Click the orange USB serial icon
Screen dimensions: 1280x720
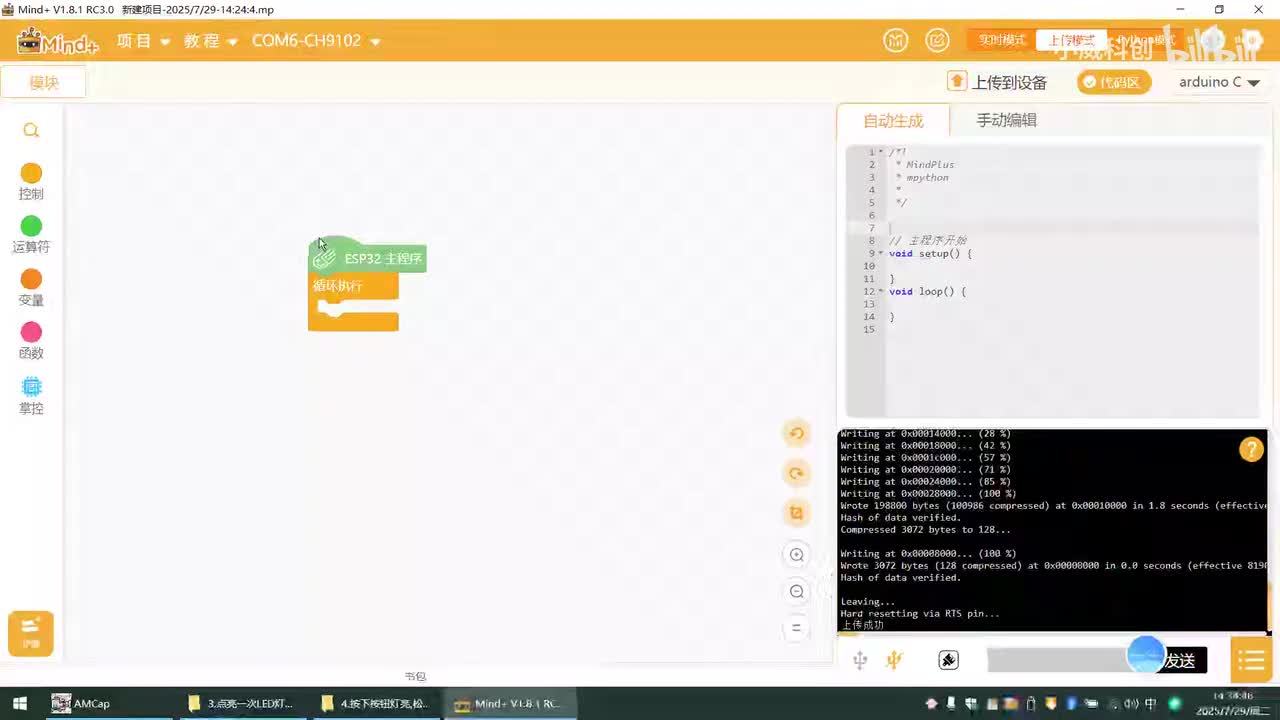click(895, 660)
